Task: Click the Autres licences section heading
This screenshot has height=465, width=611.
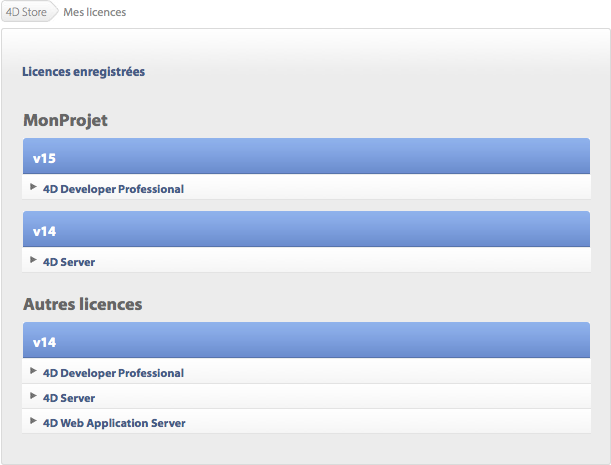Action: (82, 303)
